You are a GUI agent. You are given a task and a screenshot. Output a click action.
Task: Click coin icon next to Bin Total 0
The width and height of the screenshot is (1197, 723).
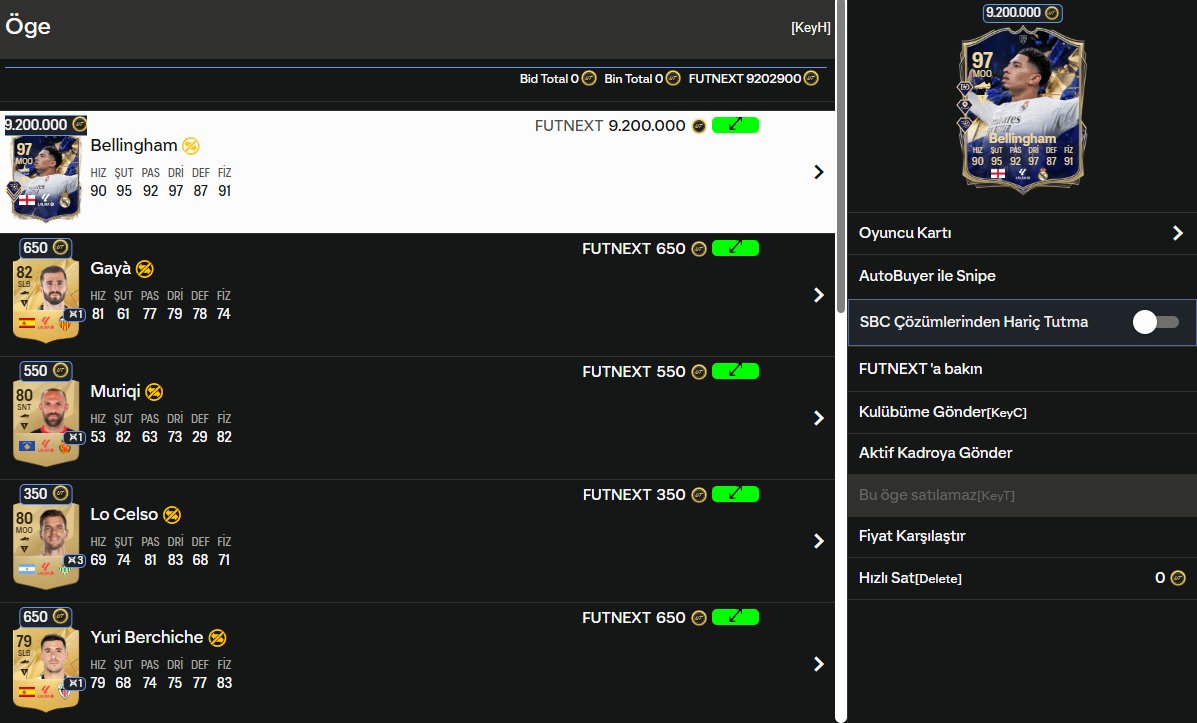point(673,78)
